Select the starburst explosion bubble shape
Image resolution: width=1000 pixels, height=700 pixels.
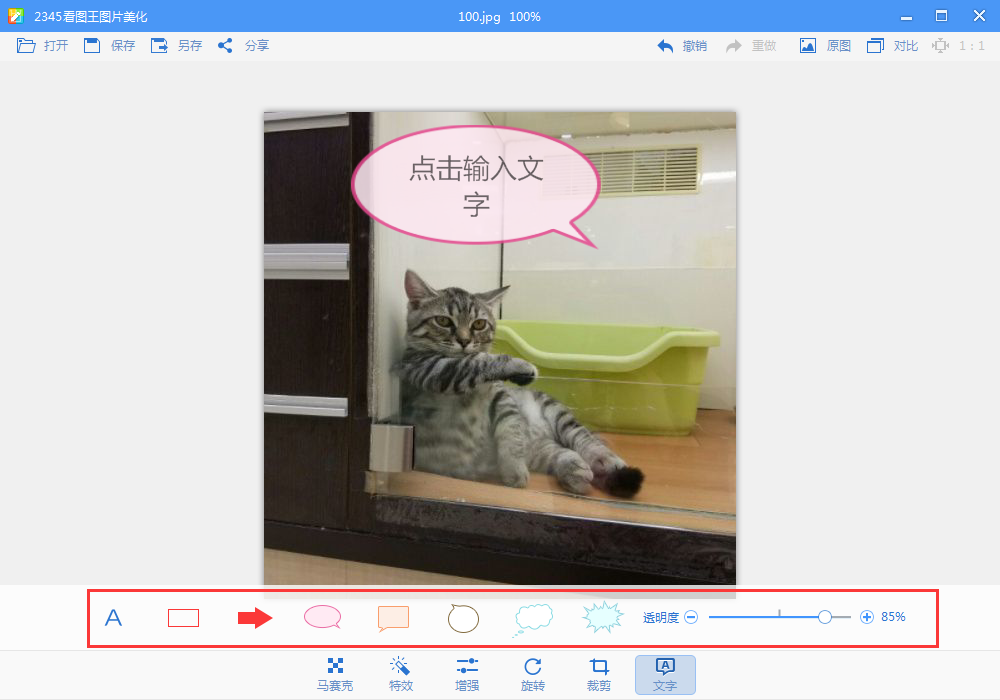[602, 617]
